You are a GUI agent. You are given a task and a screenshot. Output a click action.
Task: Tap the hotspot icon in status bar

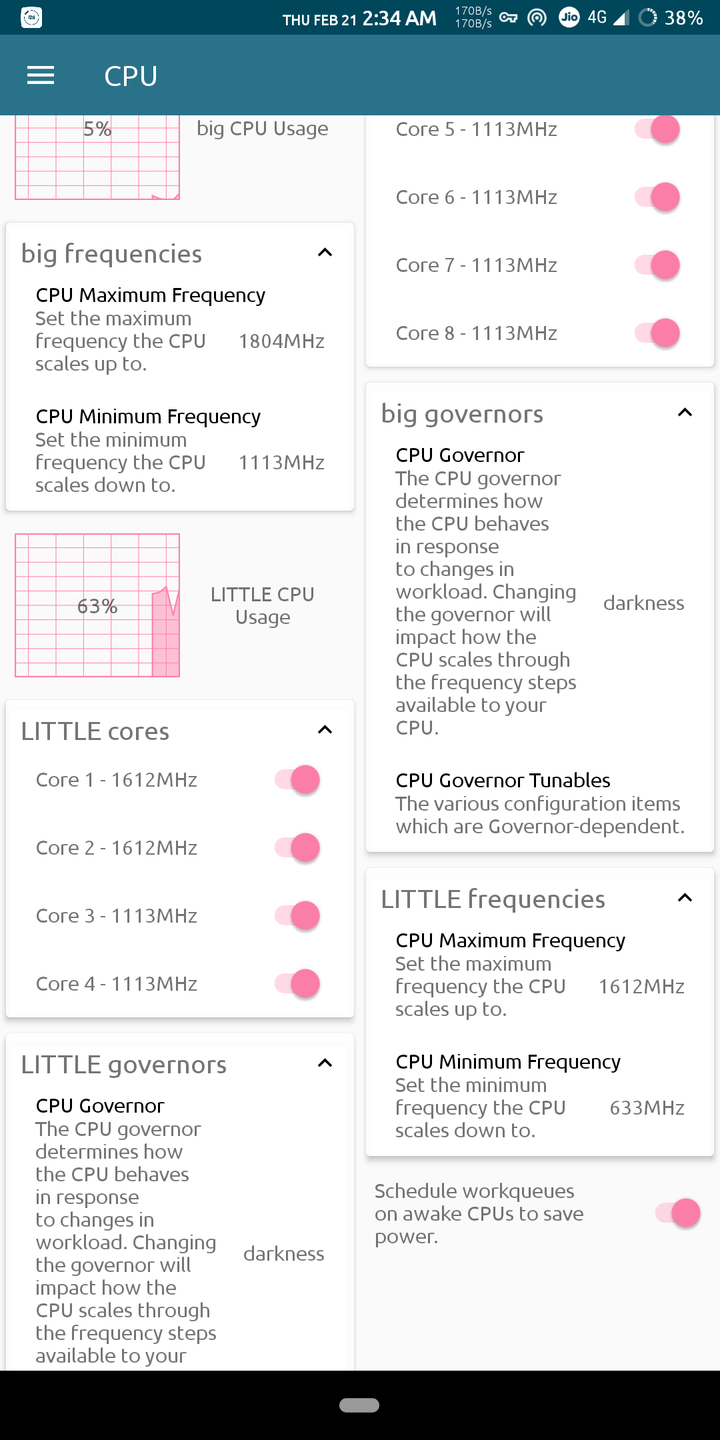[537, 18]
